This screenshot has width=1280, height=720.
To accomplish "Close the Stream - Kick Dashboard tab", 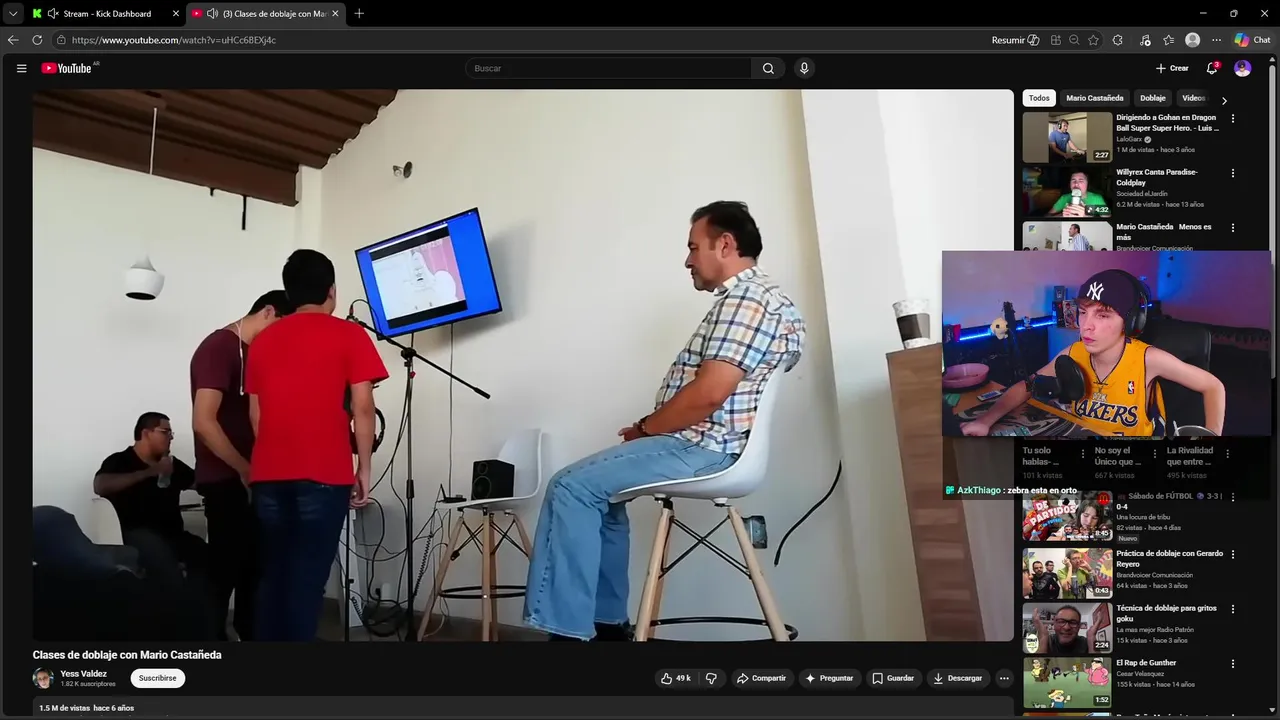I will pyautogui.click(x=176, y=13).
